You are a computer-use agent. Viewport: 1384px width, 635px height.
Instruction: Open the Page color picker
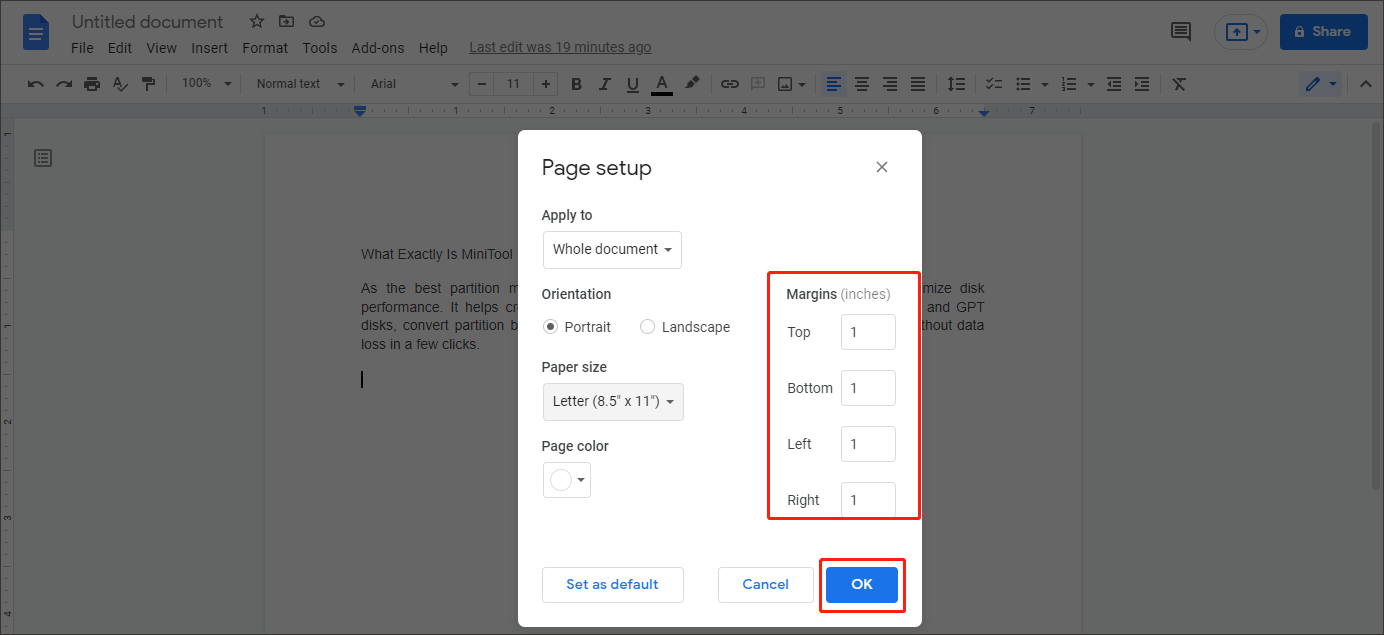pyautogui.click(x=567, y=480)
